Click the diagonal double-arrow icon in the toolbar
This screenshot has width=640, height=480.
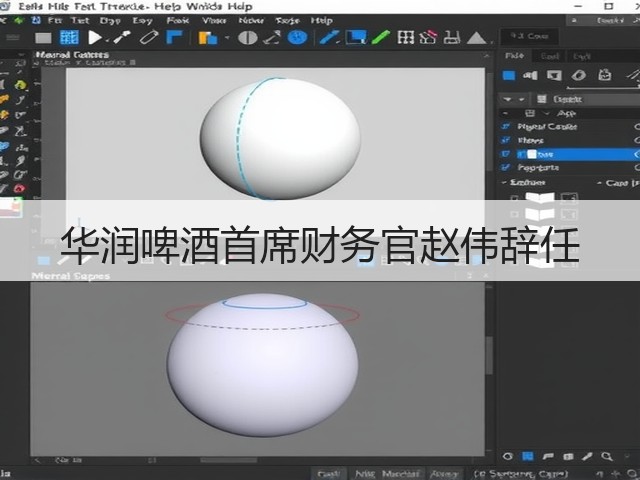(271, 38)
